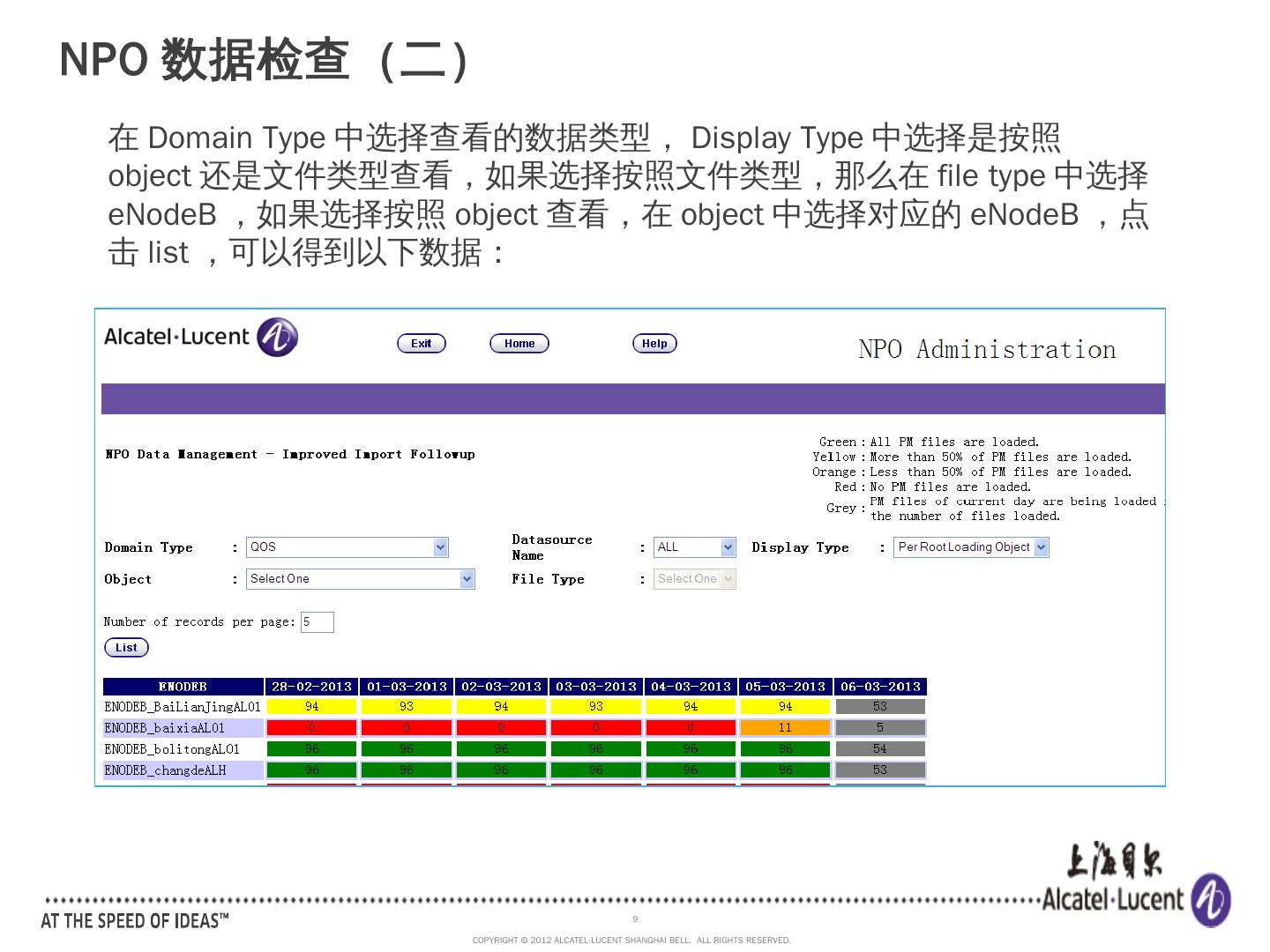
Task: Click the 06-03-2013 column header
Action: coord(880,687)
